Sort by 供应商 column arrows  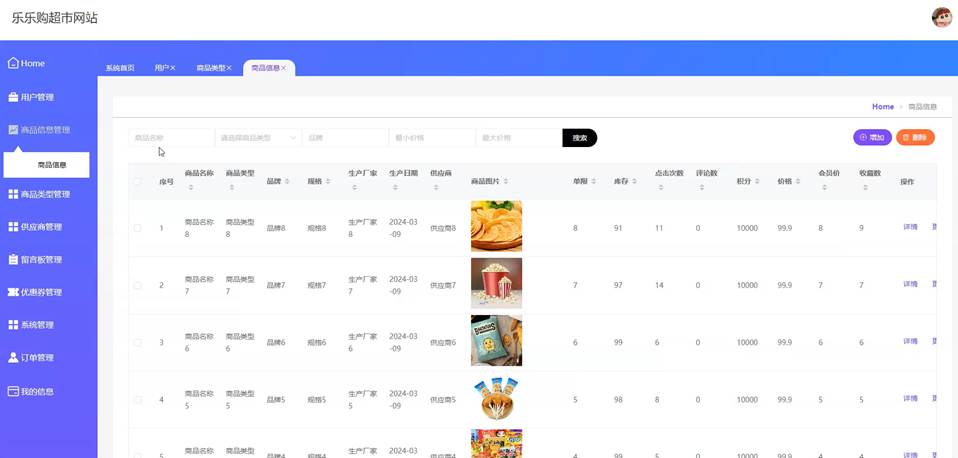436,187
